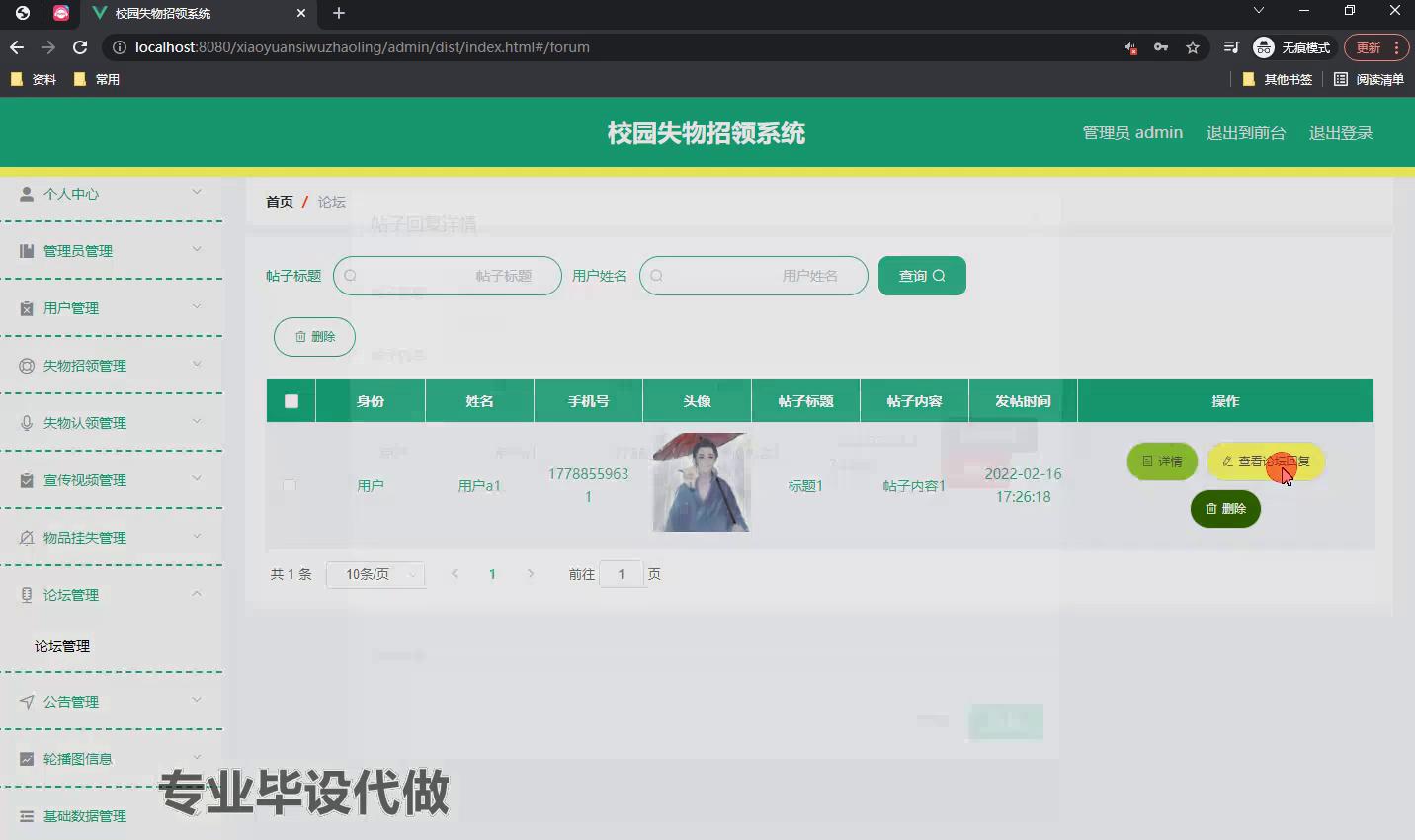Click the 公告管理 paper plane icon
The width and height of the screenshot is (1415, 840).
27,702
